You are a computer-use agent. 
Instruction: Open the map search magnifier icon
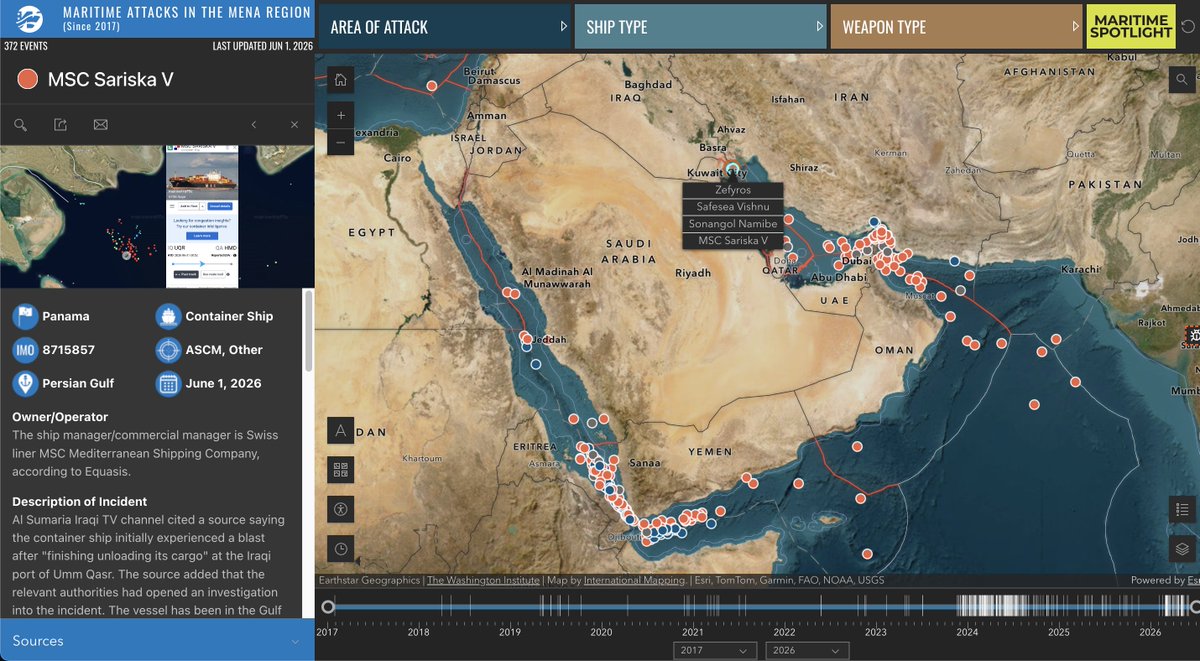point(1184,80)
